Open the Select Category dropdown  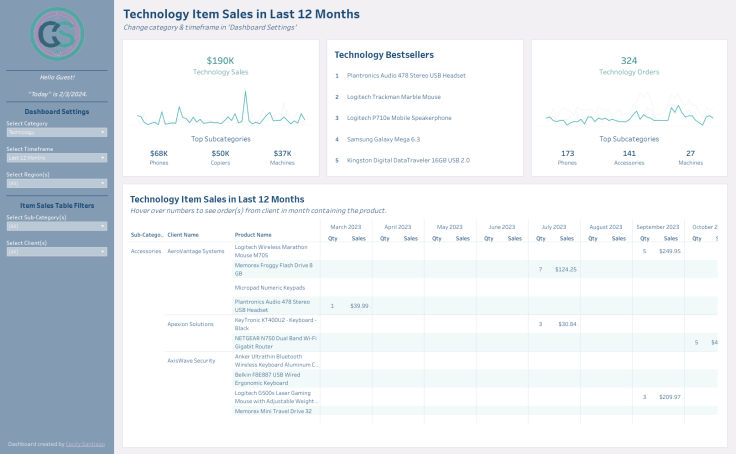pyautogui.click(x=56, y=132)
